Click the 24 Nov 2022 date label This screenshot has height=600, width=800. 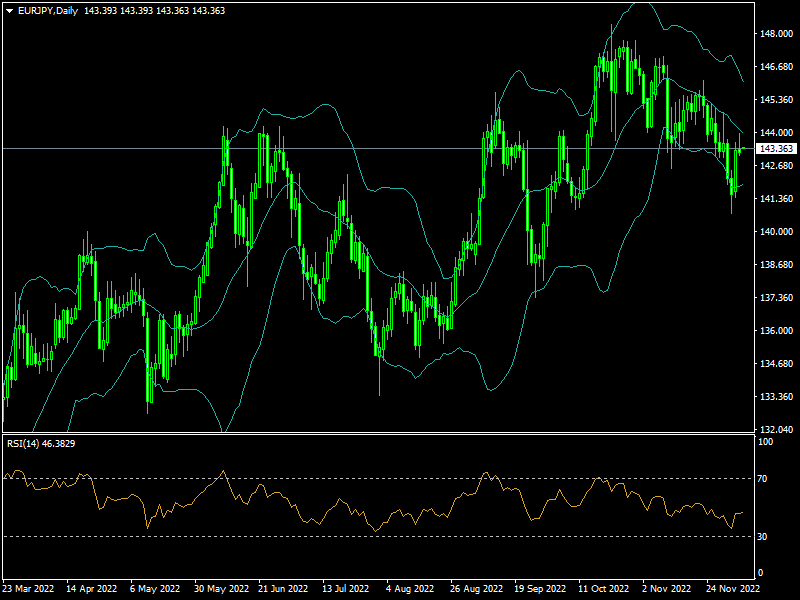click(x=733, y=589)
